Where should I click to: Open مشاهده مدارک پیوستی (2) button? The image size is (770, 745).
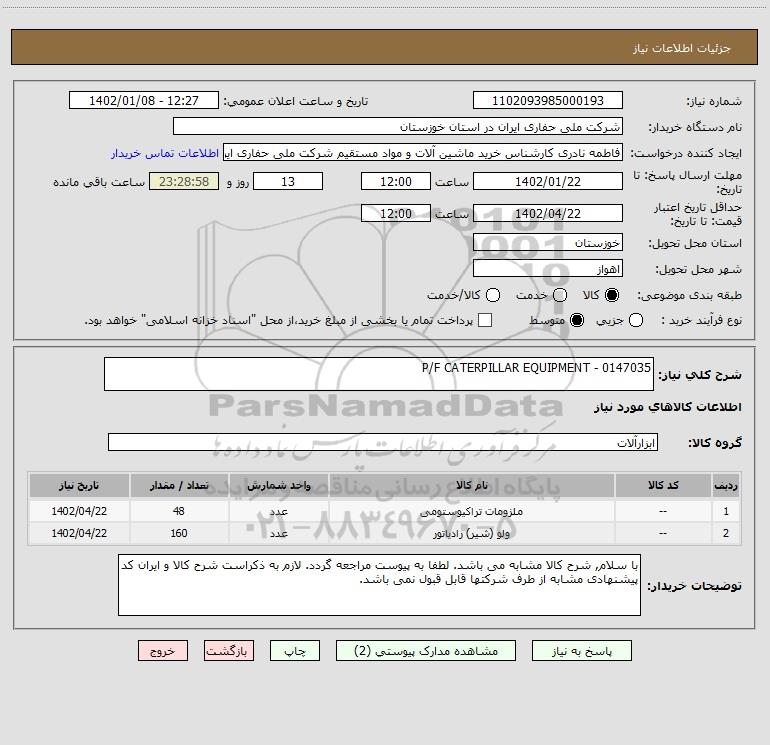click(425, 651)
